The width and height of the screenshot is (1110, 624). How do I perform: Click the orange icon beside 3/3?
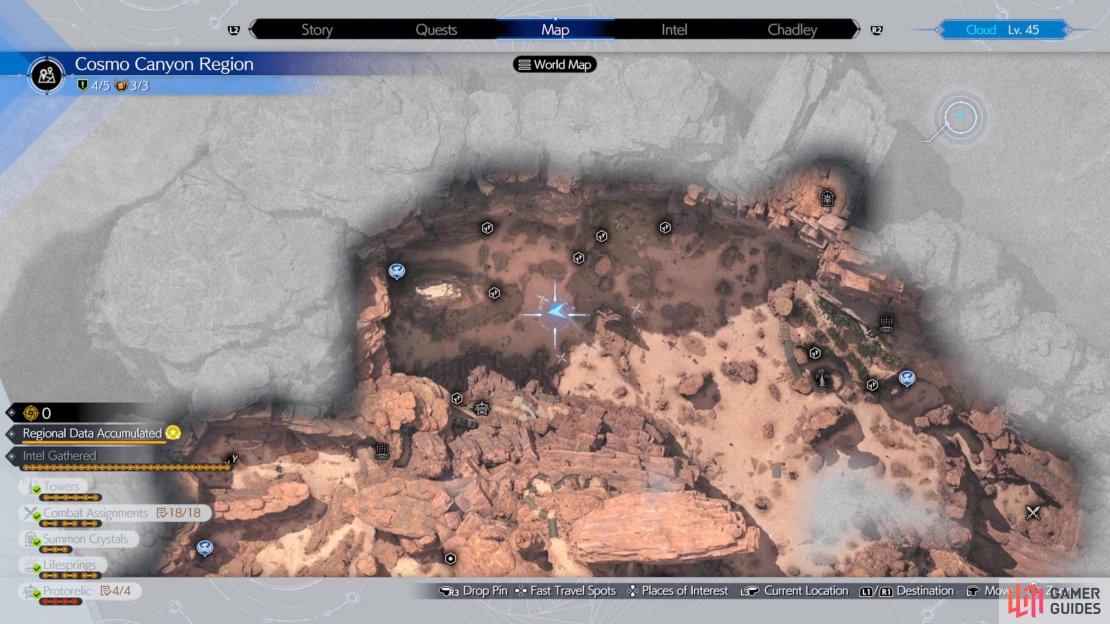coord(121,86)
